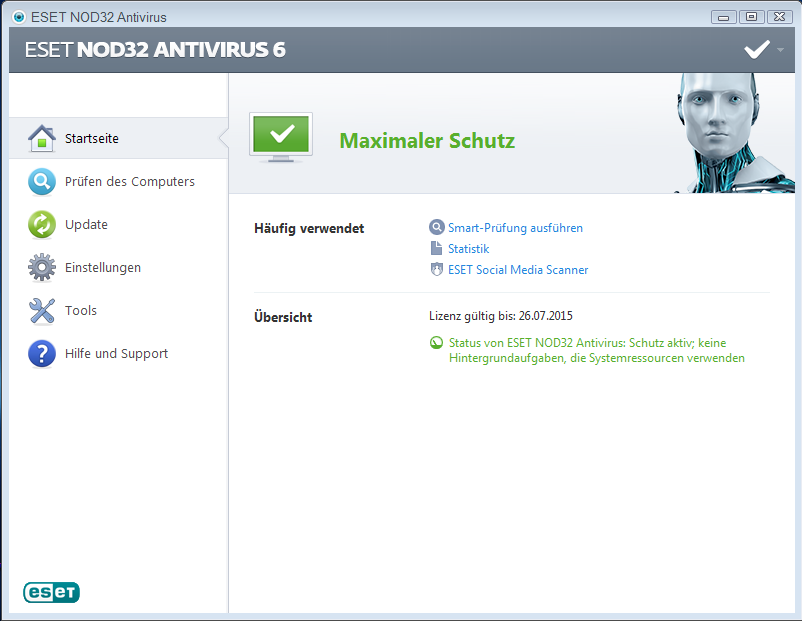Open the Statistik link

pos(469,249)
